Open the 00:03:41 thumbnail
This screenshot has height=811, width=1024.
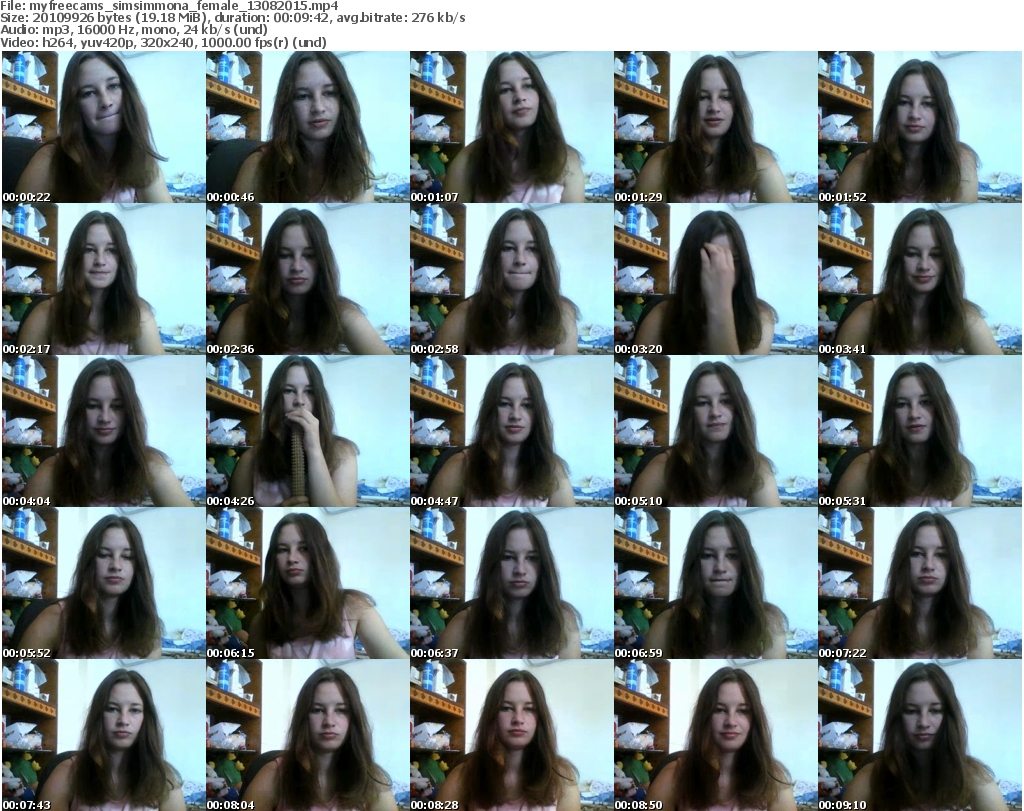pyautogui.click(x=920, y=279)
